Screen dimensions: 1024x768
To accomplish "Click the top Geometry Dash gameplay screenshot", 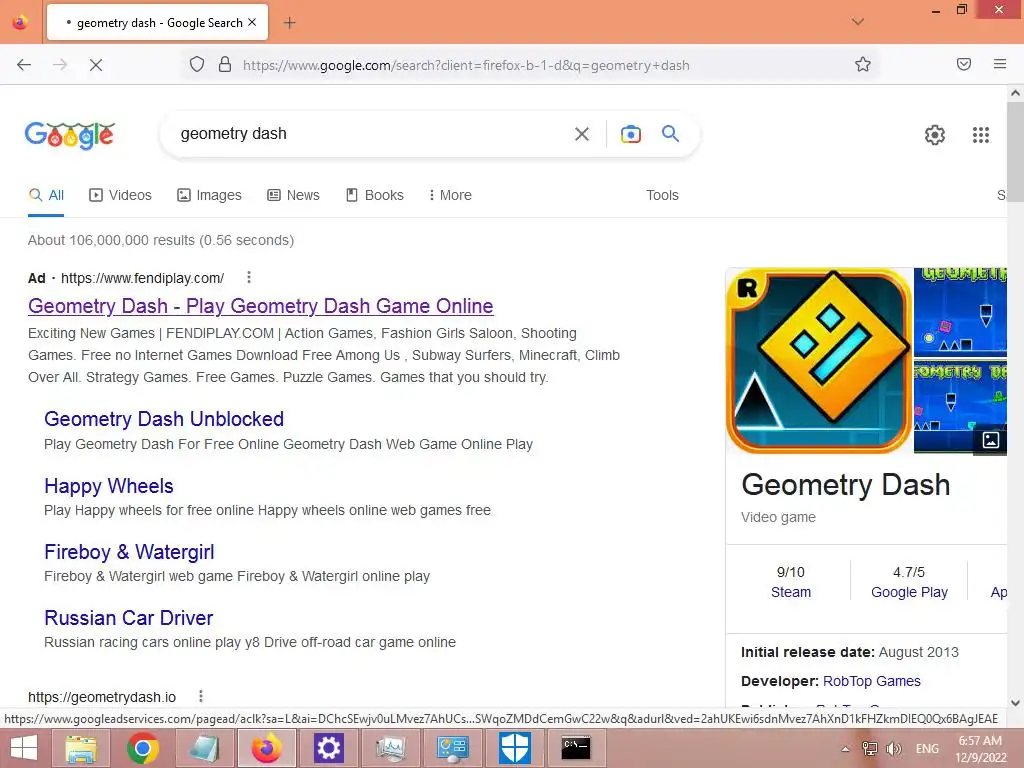I will tap(961, 311).
